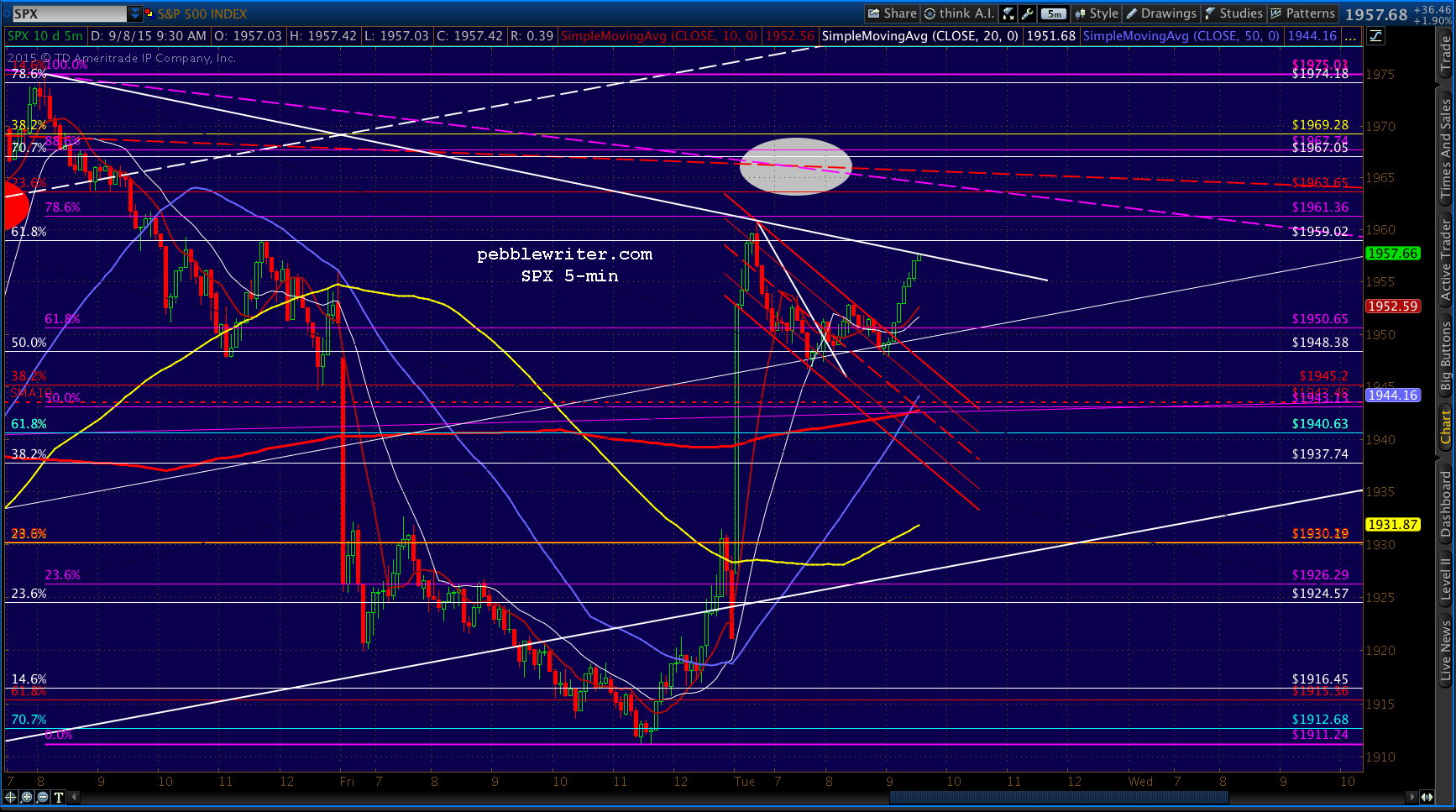Image resolution: width=1456 pixels, height=812 pixels.
Task: Open the Drawings menu
Action: click(x=1161, y=13)
